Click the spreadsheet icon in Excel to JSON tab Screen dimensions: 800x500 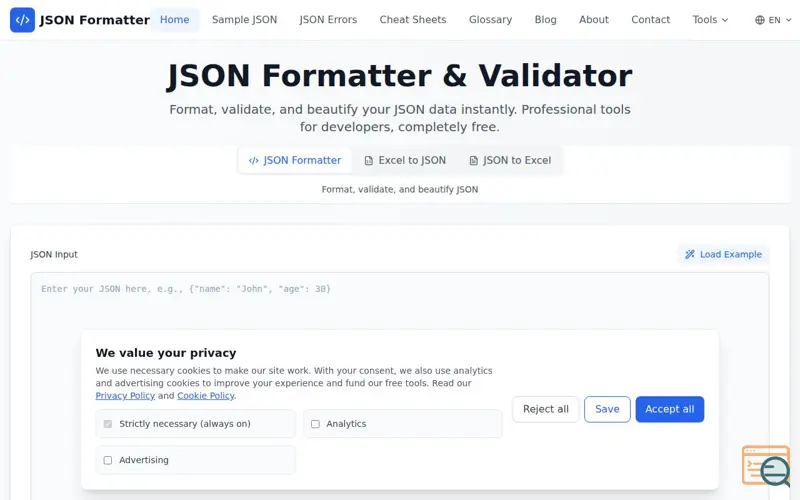tap(368, 161)
